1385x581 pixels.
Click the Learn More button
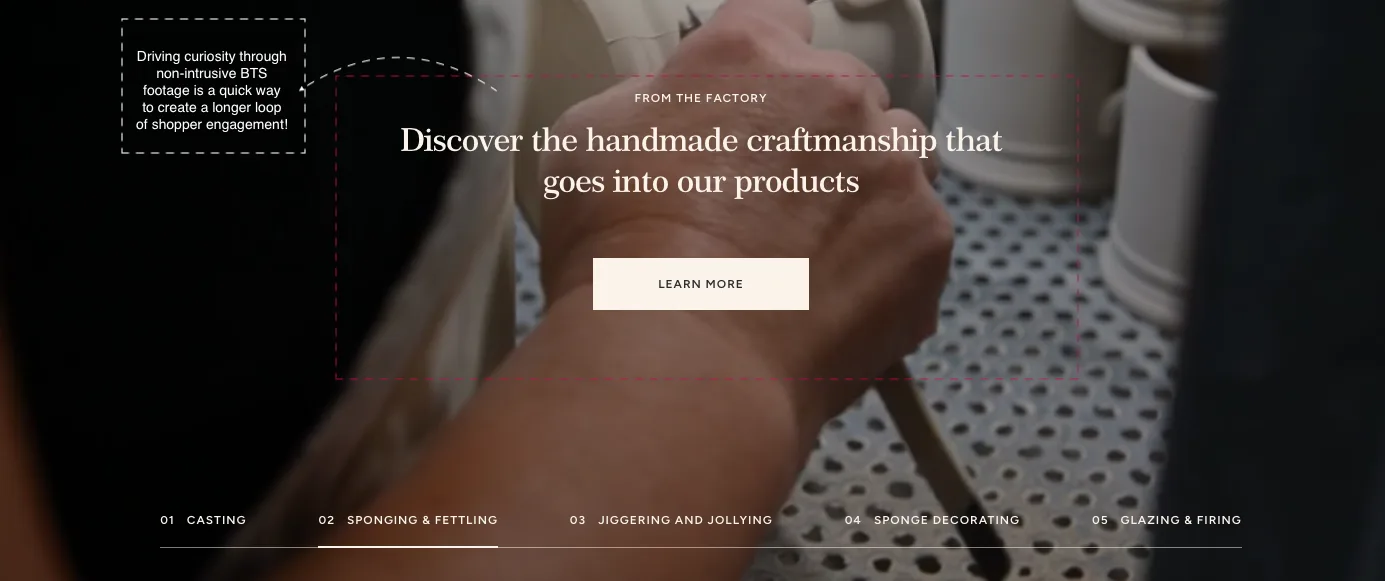tap(700, 284)
